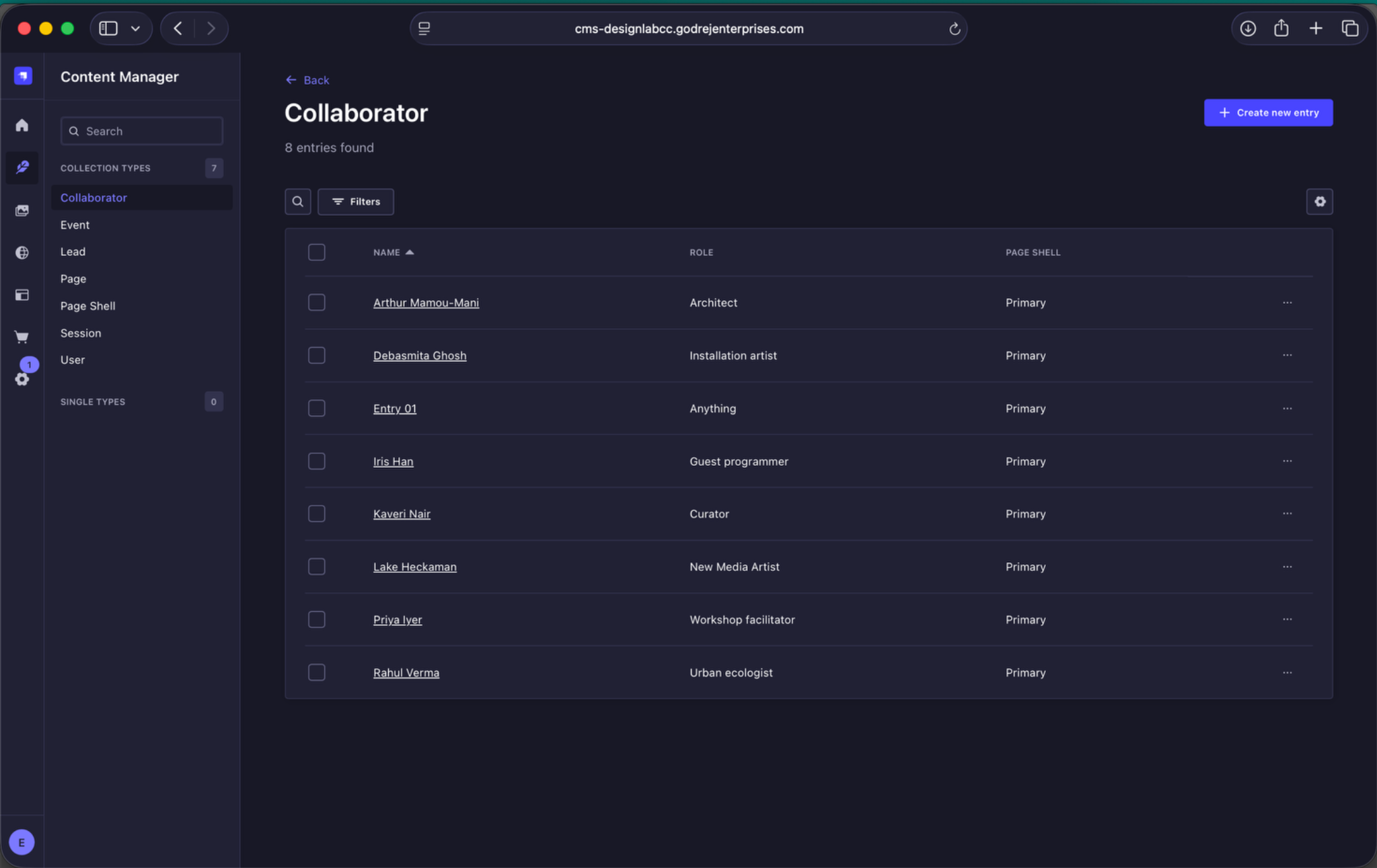The image size is (1377, 868).
Task: Open a new browser tab
Action: (1316, 28)
